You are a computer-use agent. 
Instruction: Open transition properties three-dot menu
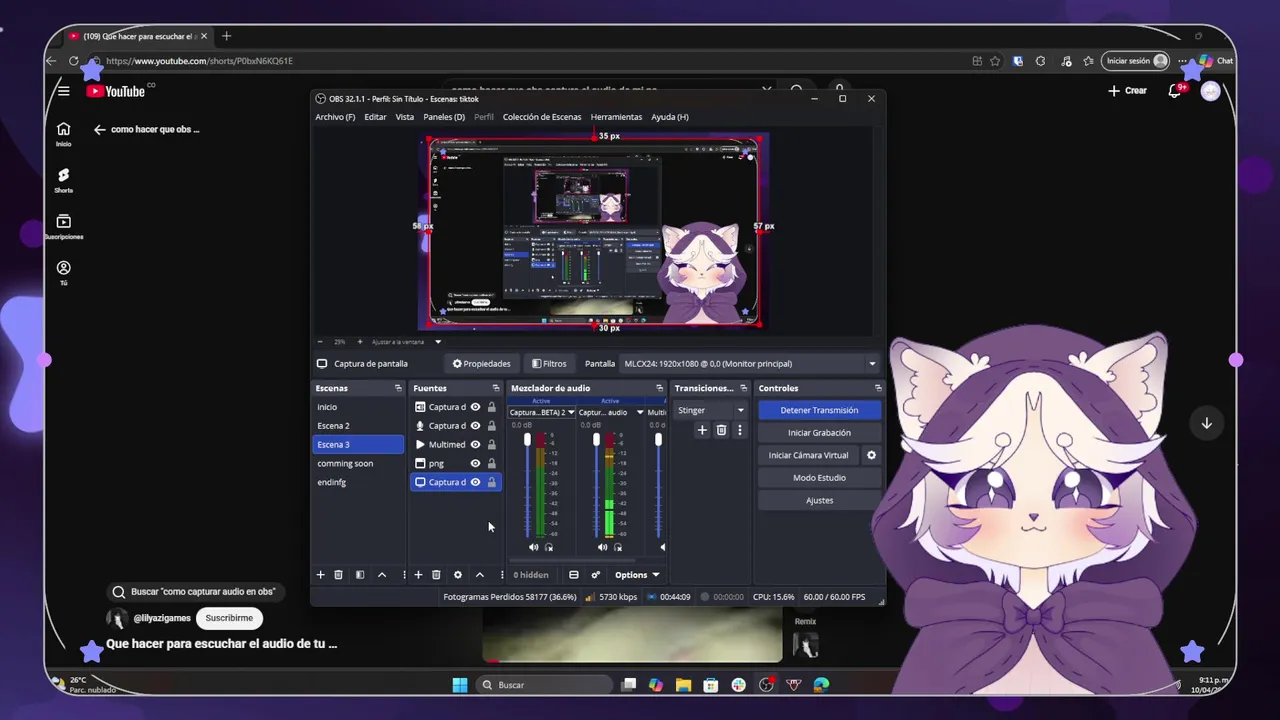tap(740, 430)
